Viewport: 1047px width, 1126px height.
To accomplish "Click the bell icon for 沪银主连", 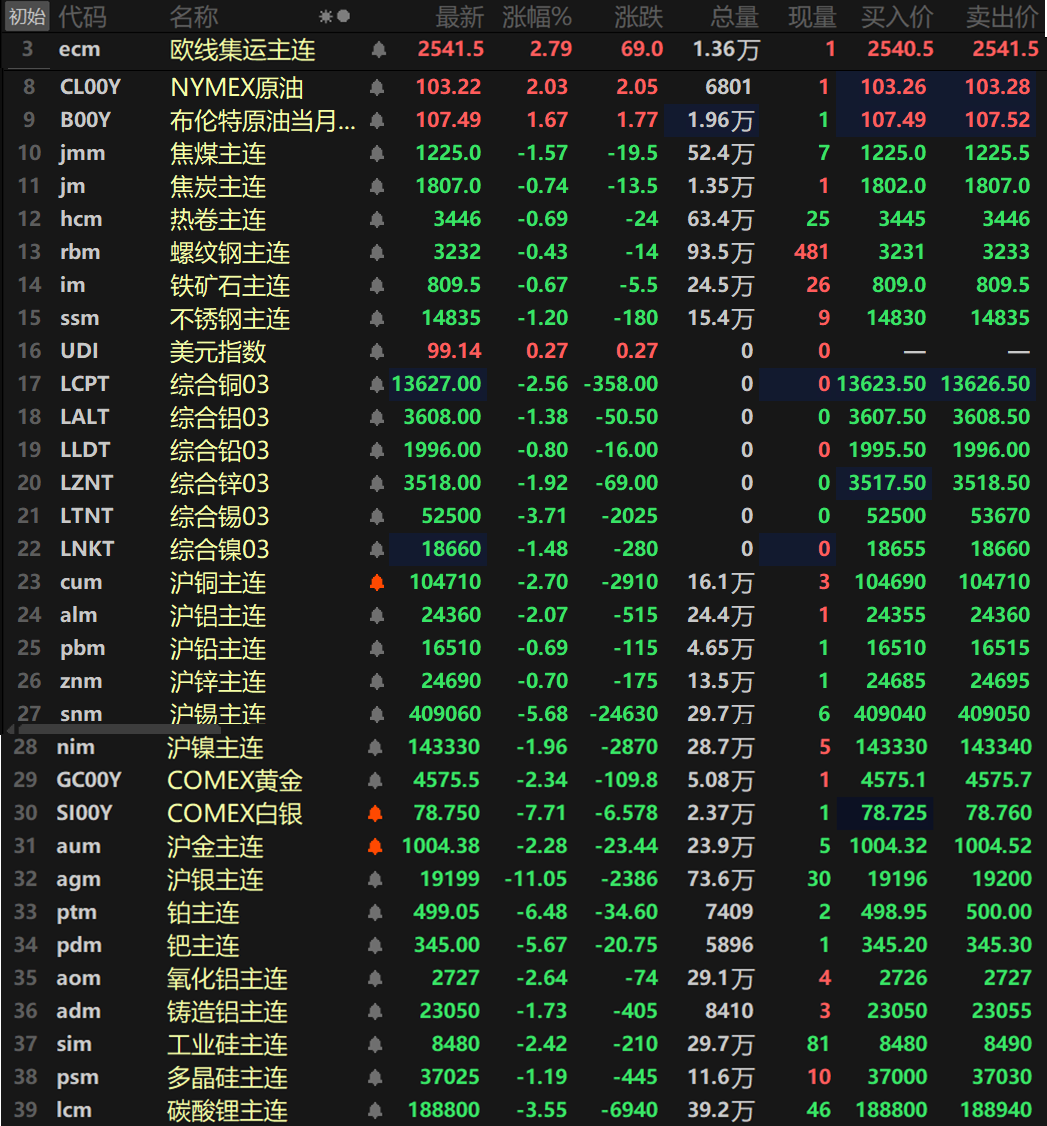I will (x=374, y=880).
